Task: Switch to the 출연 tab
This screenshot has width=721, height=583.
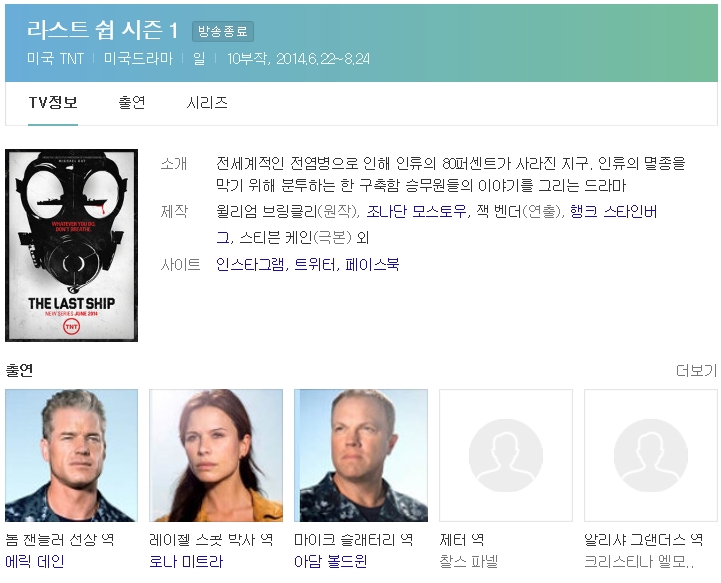Action: [132, 102]
